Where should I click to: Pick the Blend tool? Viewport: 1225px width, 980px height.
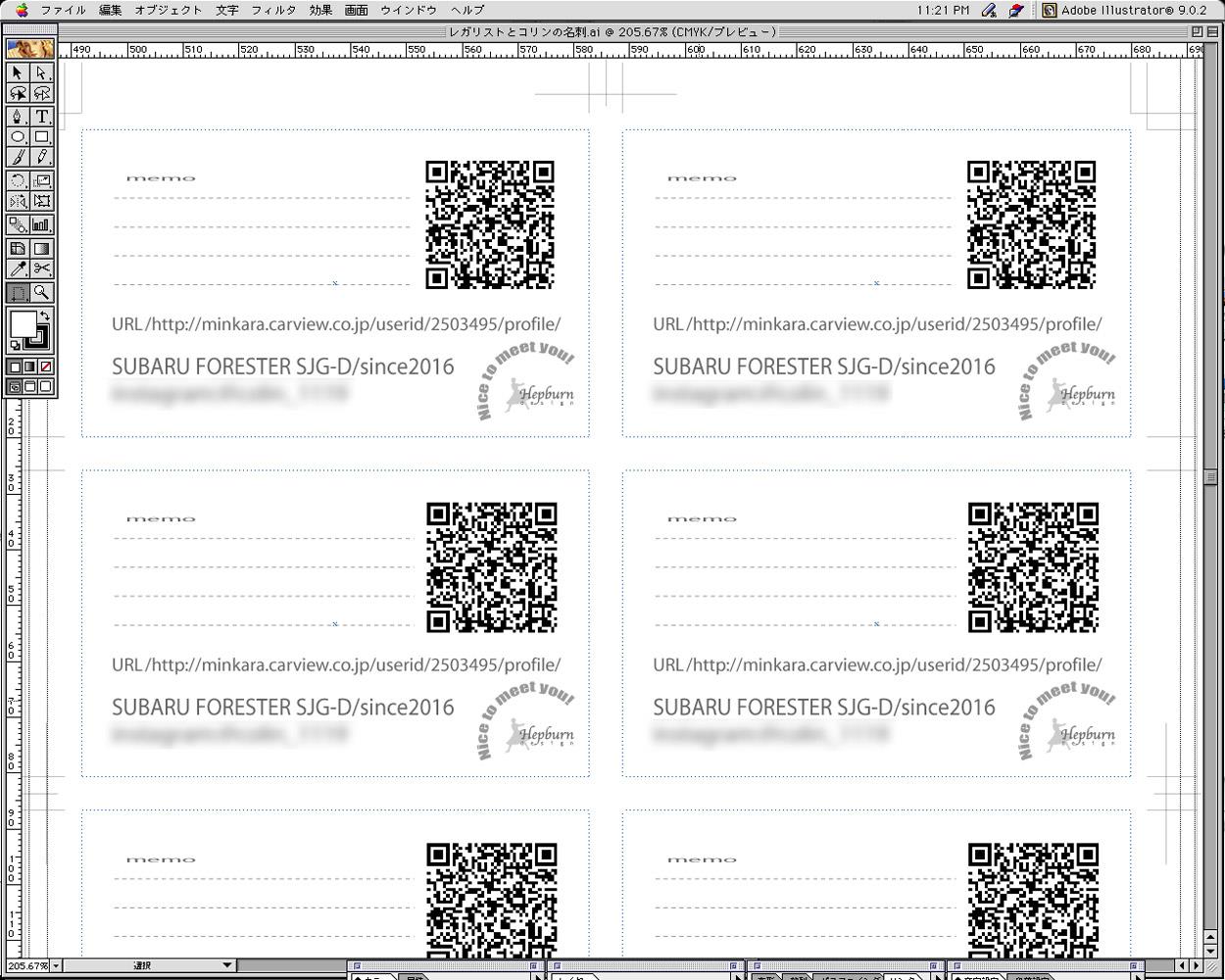tap(18, 224)
